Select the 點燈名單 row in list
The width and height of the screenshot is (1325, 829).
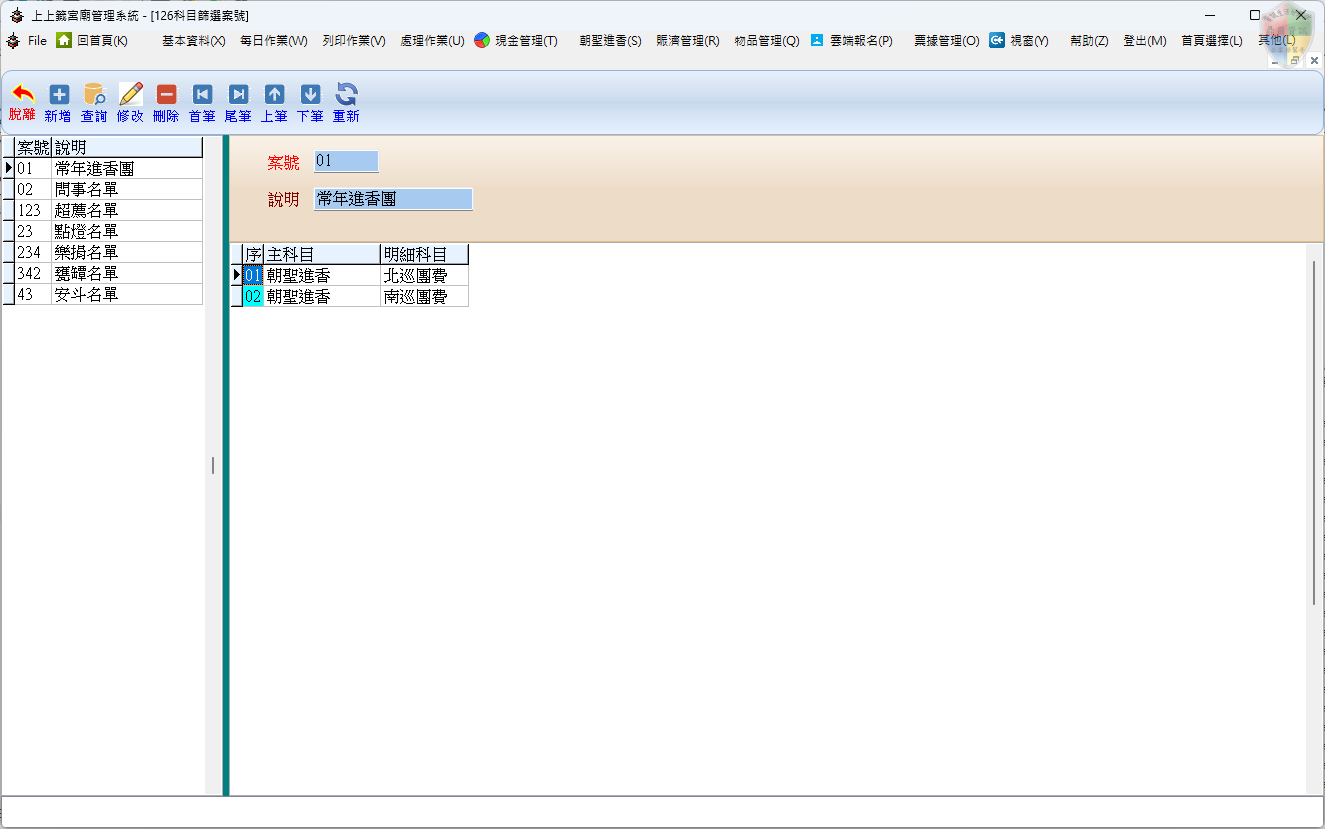coord(86,231)
